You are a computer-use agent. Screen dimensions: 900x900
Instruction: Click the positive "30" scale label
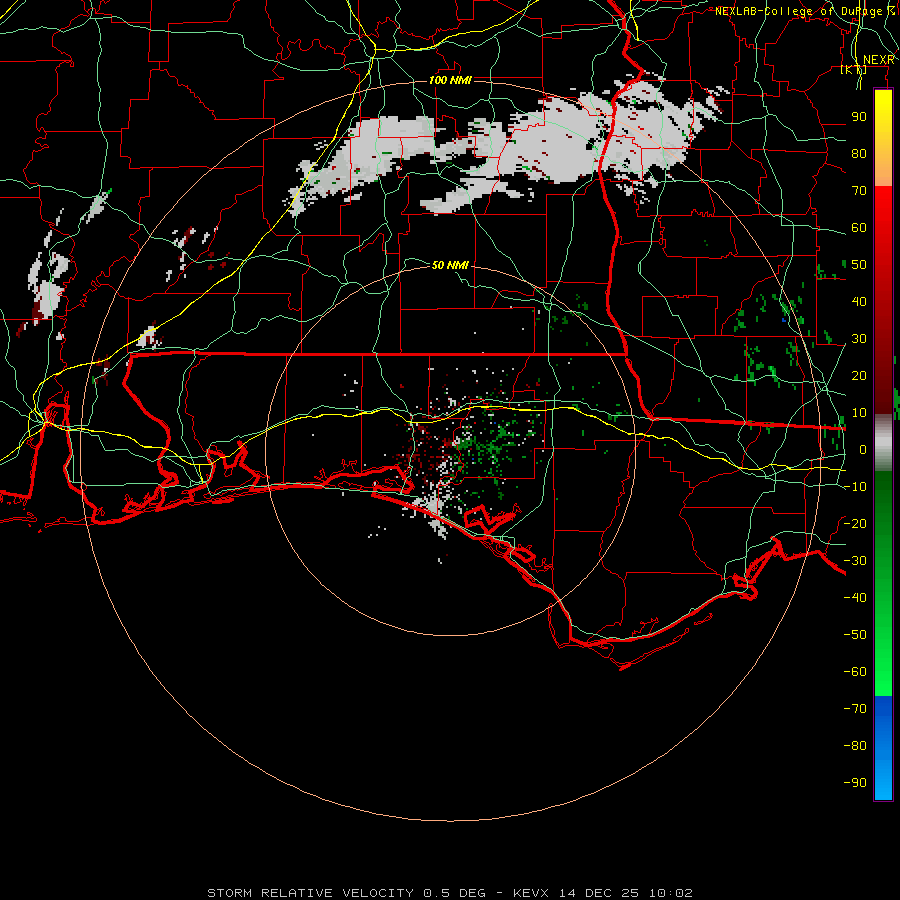pos(859,339)
